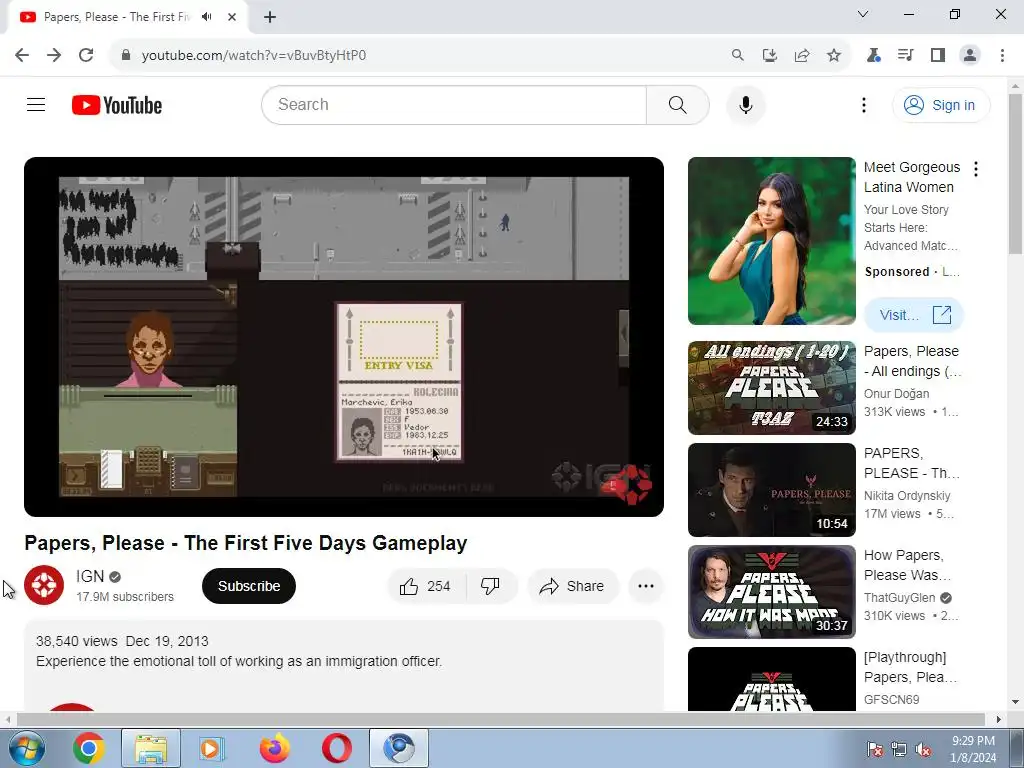Open Nikita Ordynskiy PAPERS, PLEASE film thumbnail
This screenshot has height=768, width=1024.
[771, 490]
